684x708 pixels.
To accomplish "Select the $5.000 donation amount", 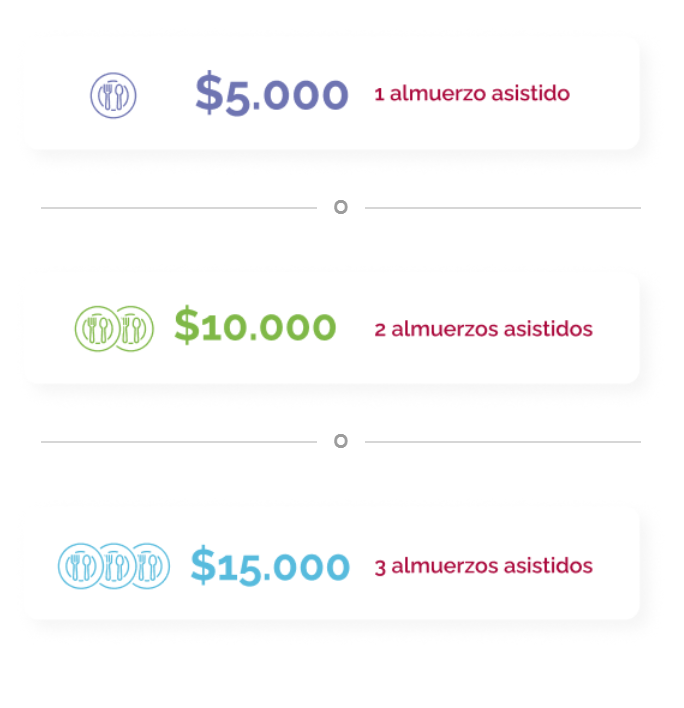I will [x=271, y=94].
